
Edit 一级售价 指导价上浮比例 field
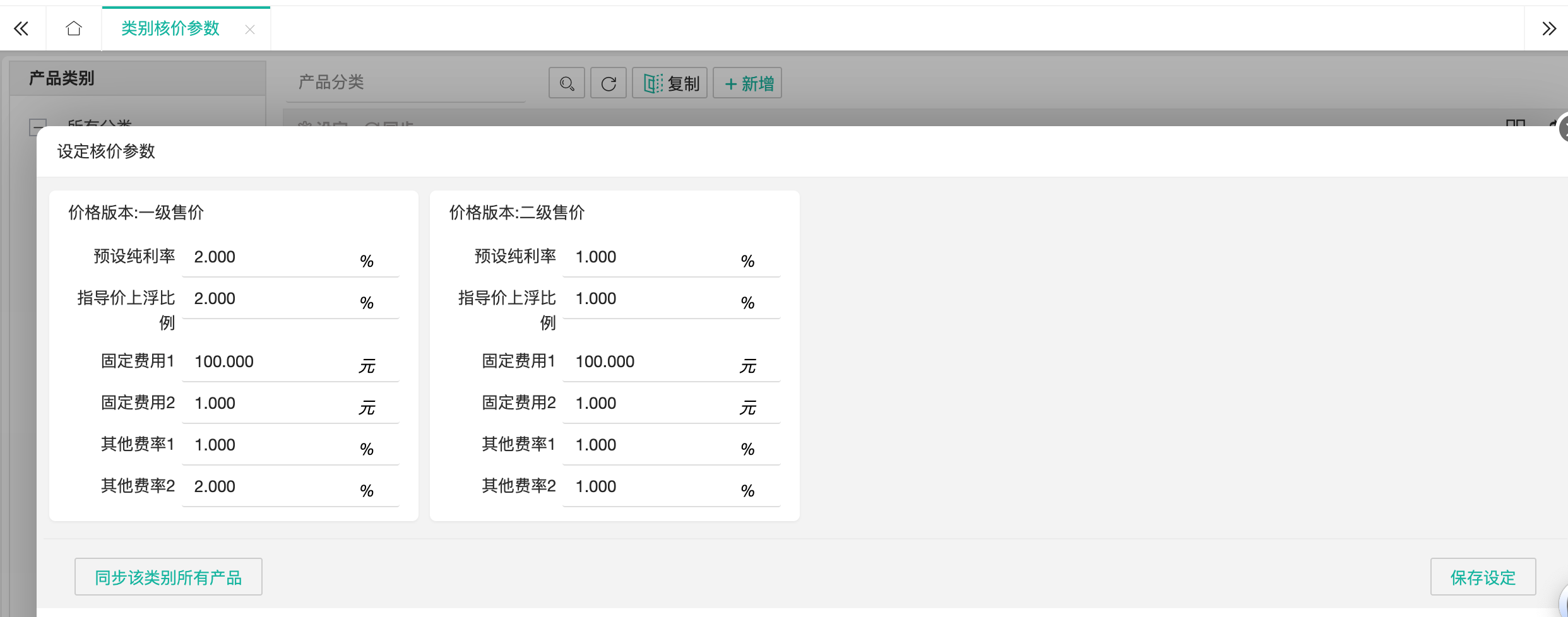[271, 299]
